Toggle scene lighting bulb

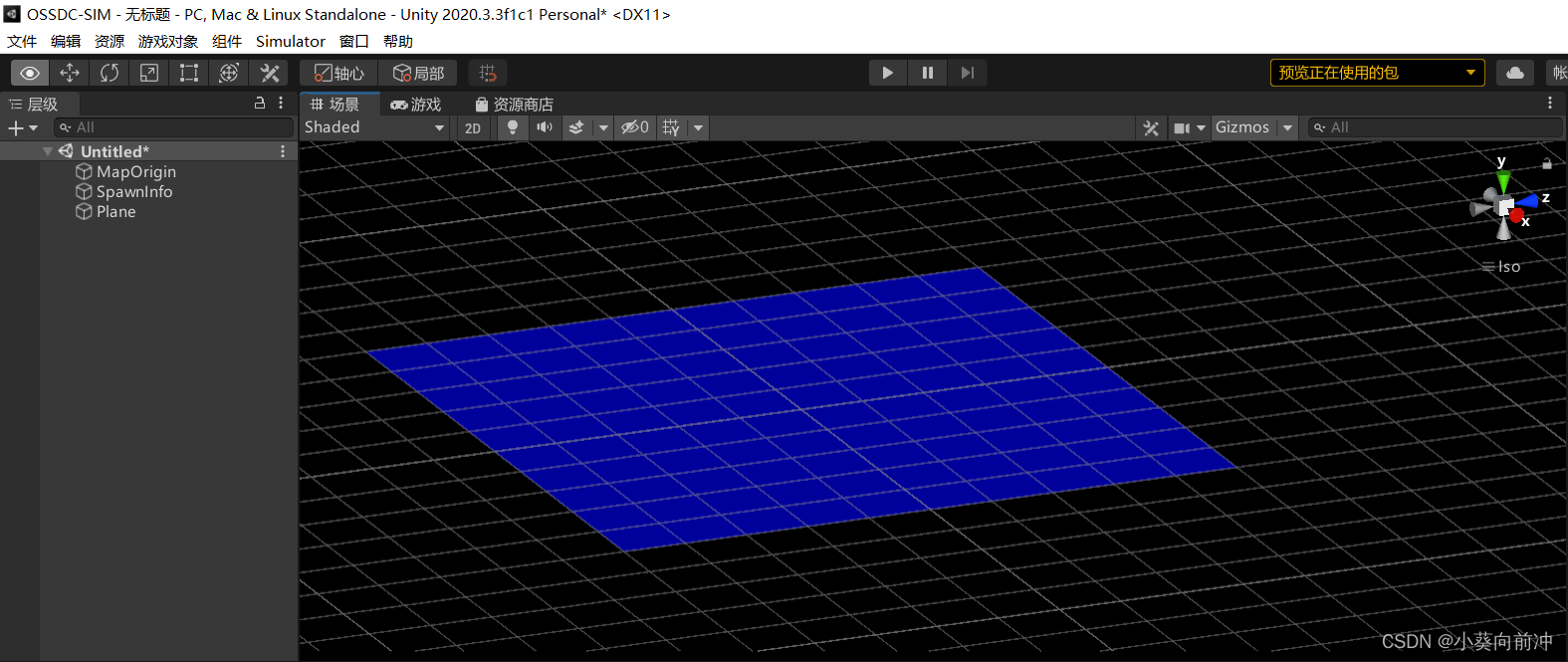coord(513,127)
